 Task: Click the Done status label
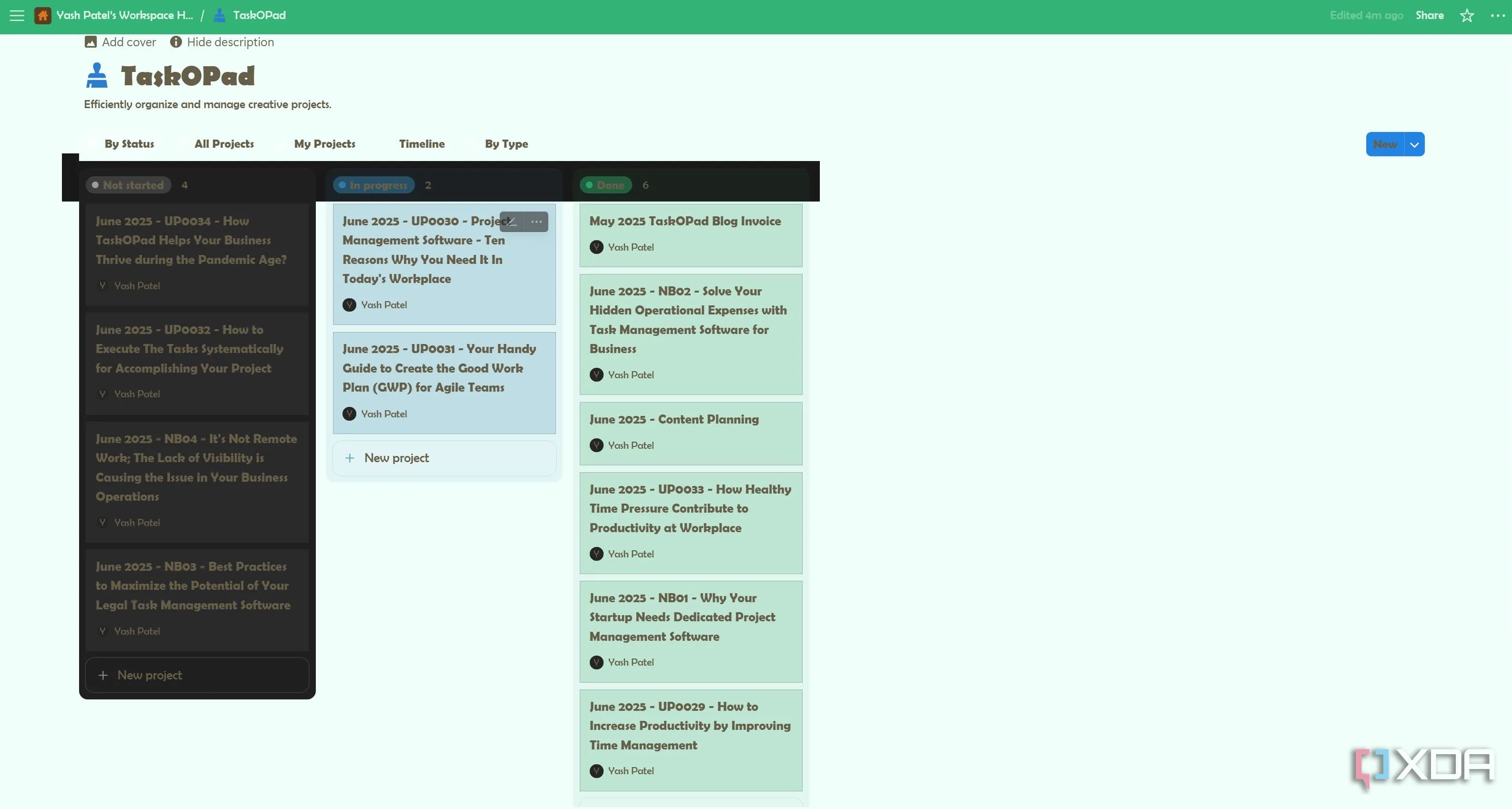[x=606, y=185]
